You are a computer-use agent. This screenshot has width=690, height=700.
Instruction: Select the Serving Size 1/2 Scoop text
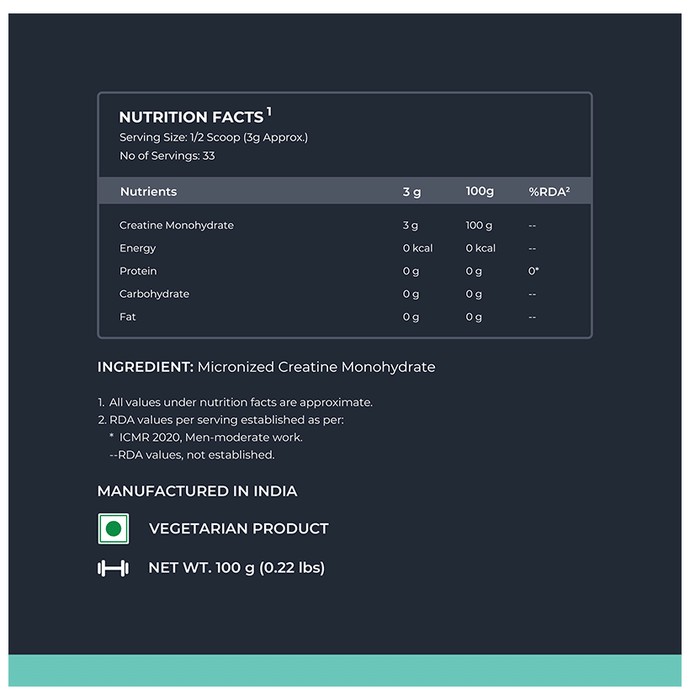point(213,138)
